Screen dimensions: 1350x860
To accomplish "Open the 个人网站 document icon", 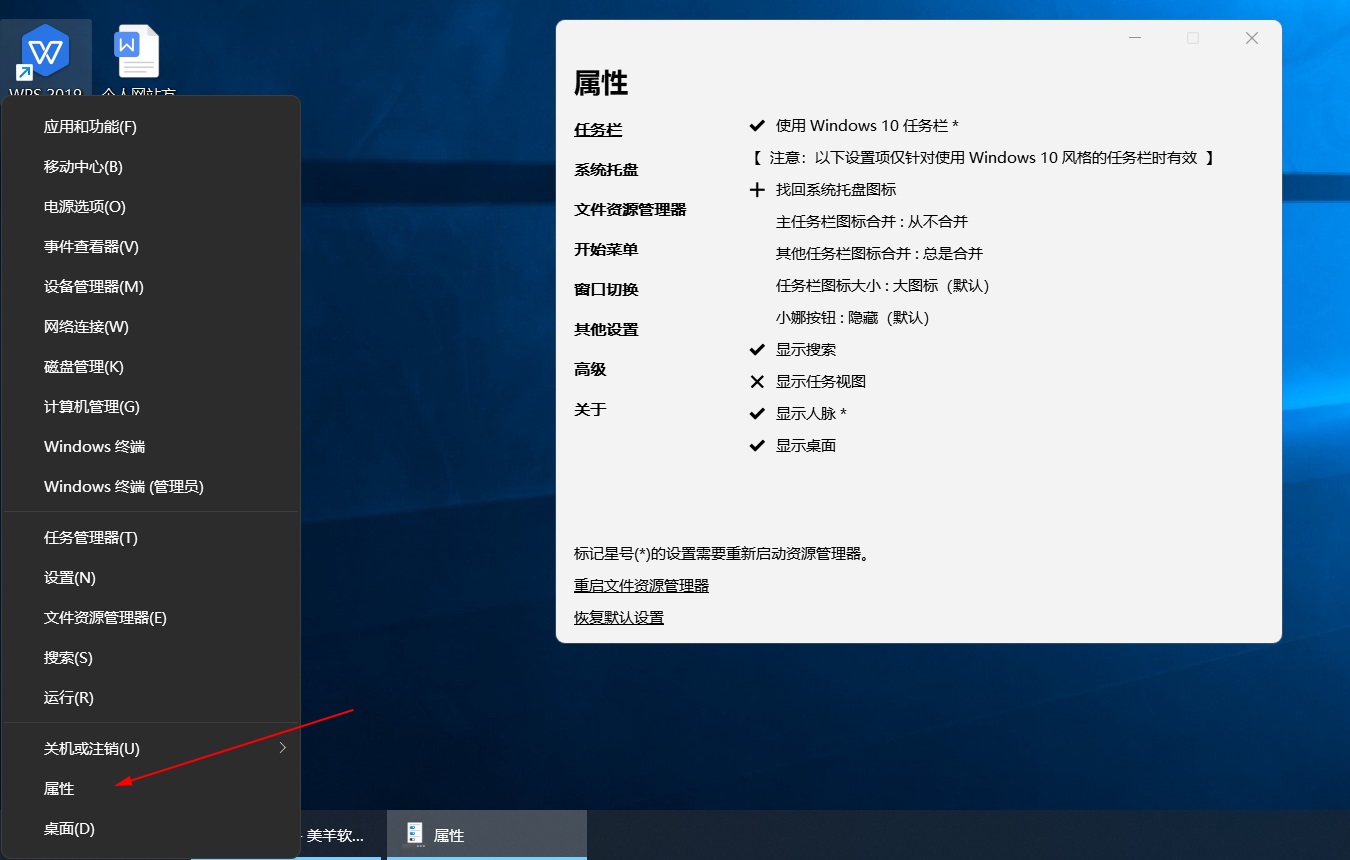I will point(137,50).
